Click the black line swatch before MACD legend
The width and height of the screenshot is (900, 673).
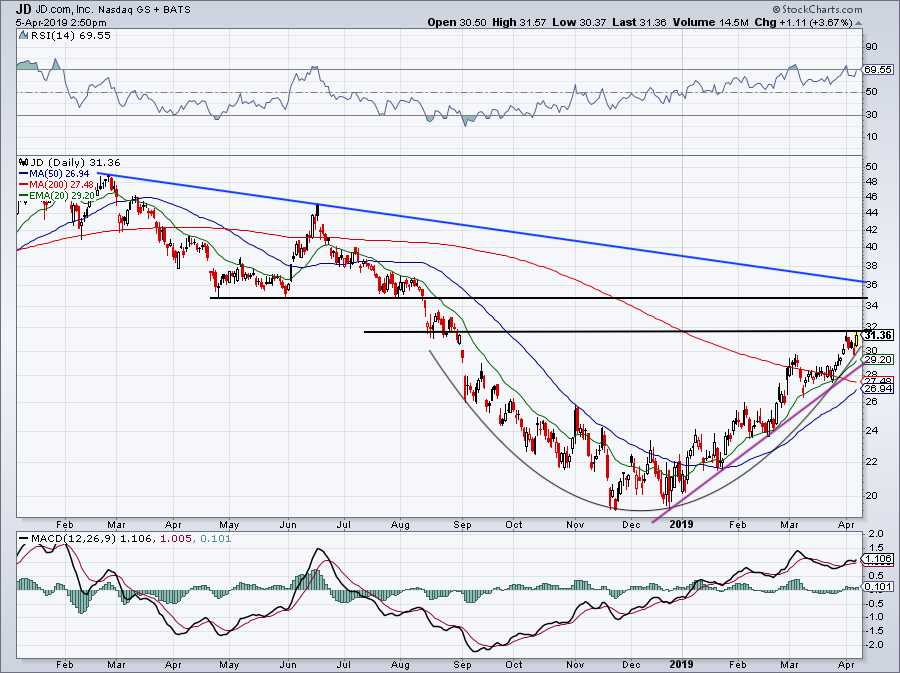pos(24,539)
